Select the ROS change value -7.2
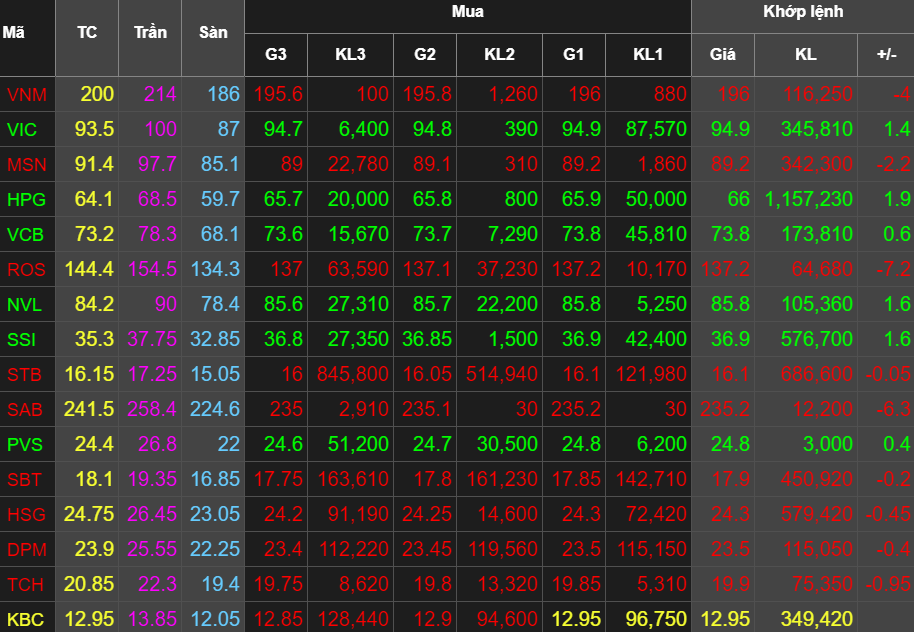The image size is (914, 632). pyautogui.click(x=888, y=269)
